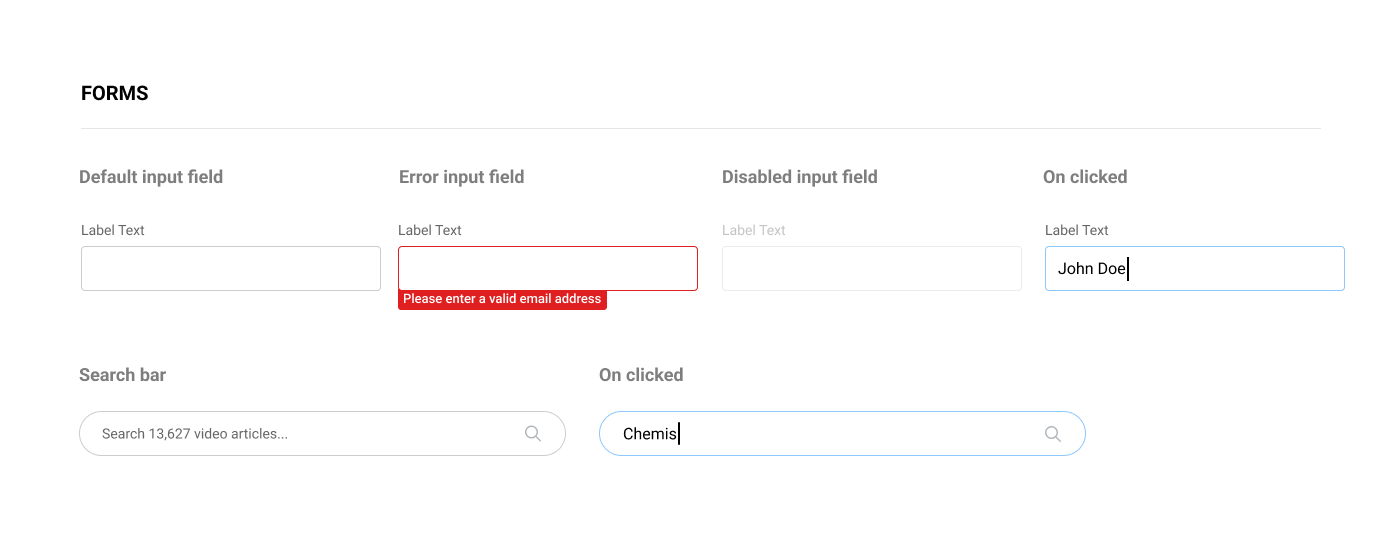1400x543 pixels.
Task: Select the FORMS page heading
Action: (115, 93)
